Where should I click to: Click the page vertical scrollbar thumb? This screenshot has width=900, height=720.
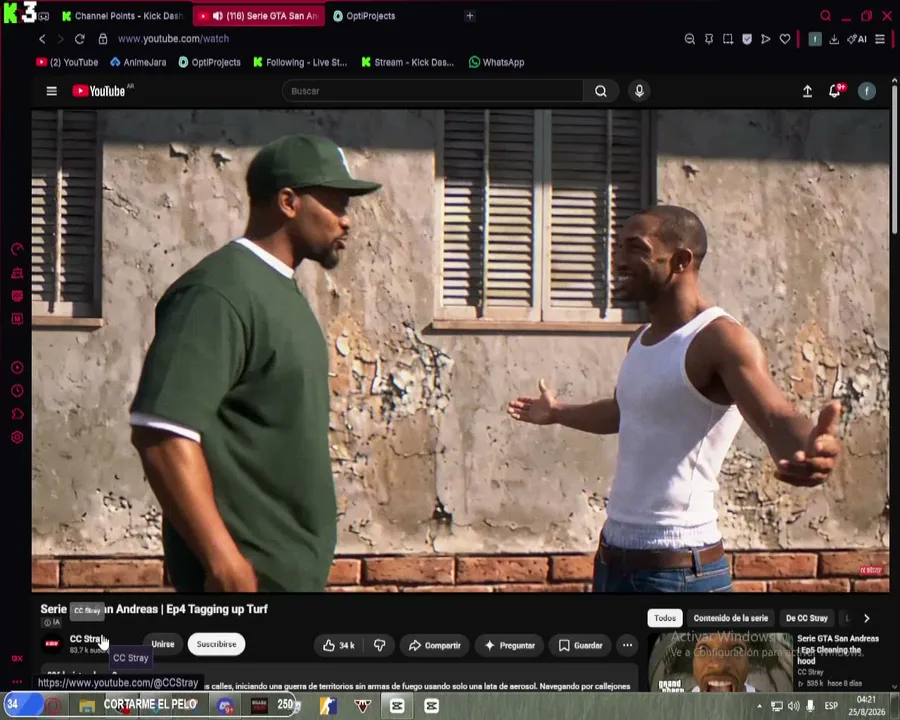(x=894, y=158)
